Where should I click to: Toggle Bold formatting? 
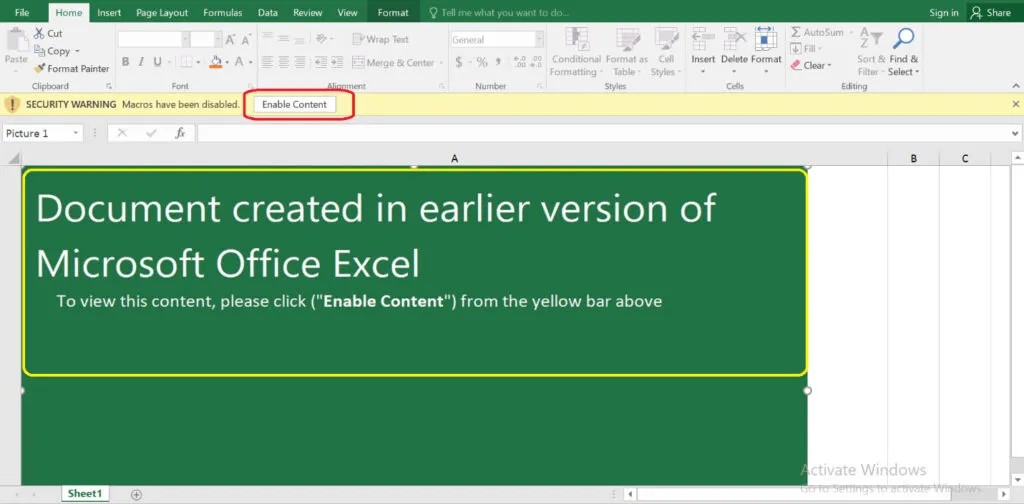(x=125, y=62)
